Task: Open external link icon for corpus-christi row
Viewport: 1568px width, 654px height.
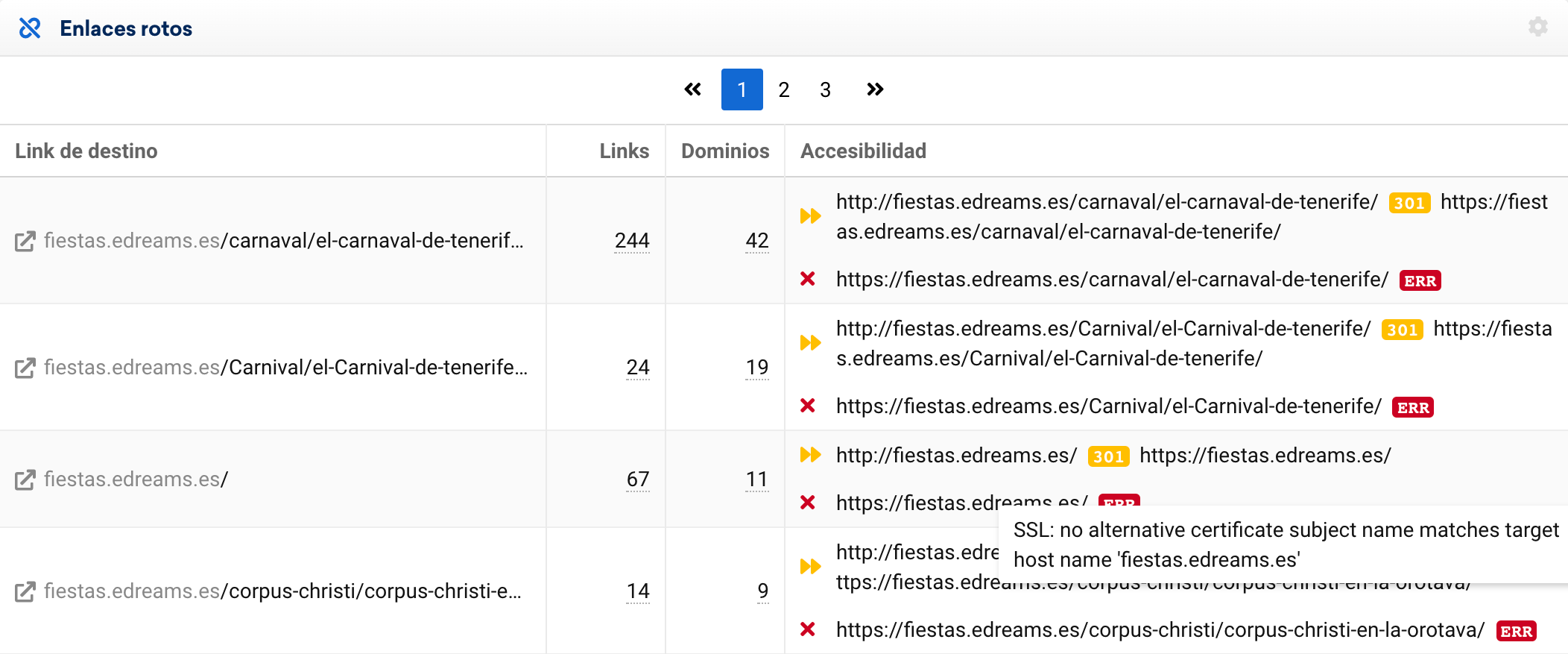Action: point(25,591)
